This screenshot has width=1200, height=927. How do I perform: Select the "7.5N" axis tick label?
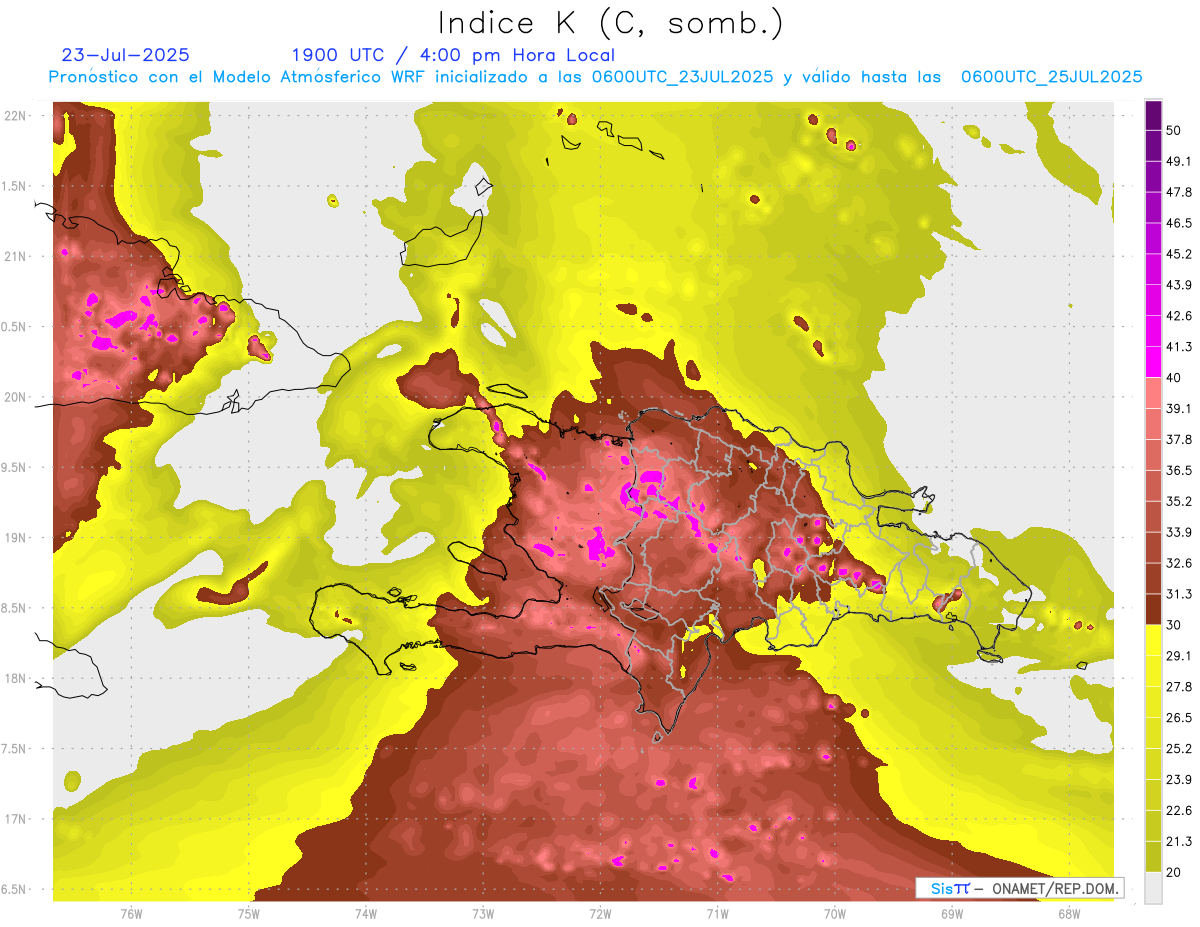click(x=14, y=749)
